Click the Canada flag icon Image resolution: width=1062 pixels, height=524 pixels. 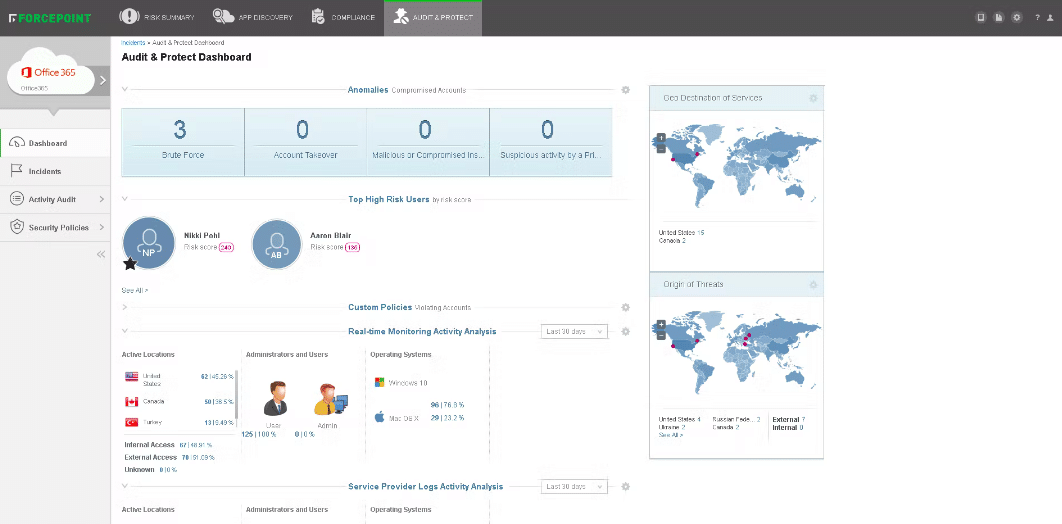pyautogui.click(x=131, y=401)
